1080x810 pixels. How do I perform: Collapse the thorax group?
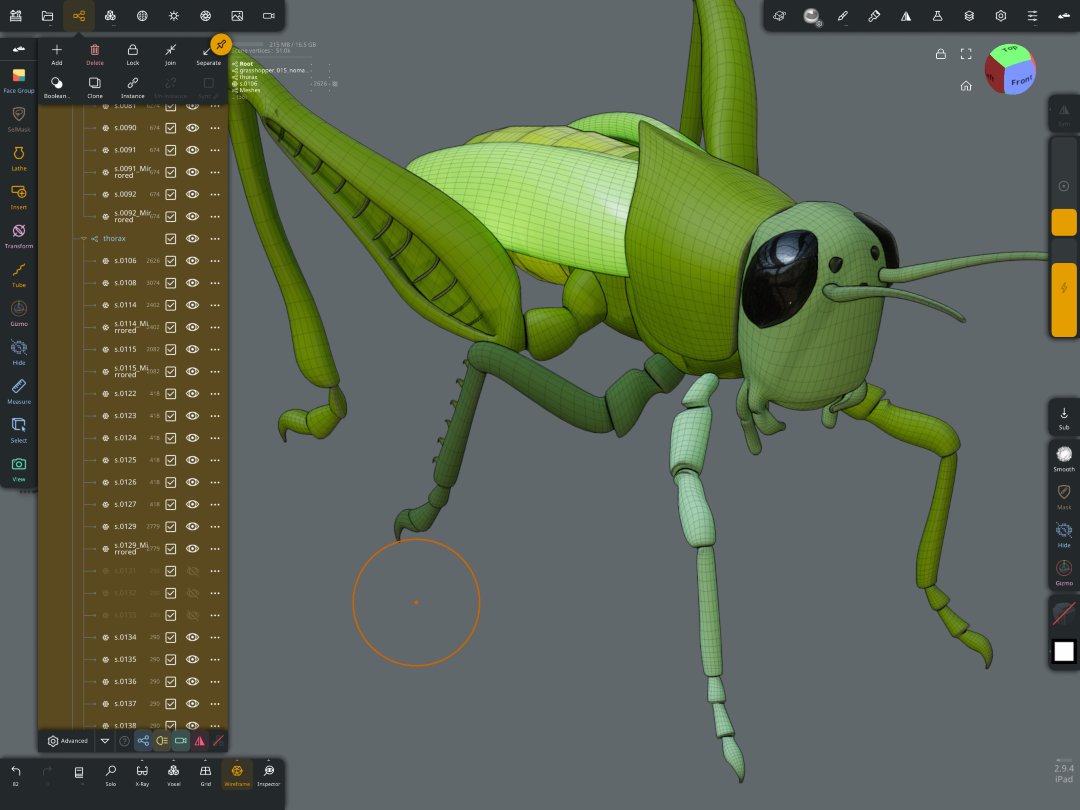point(84,238)
